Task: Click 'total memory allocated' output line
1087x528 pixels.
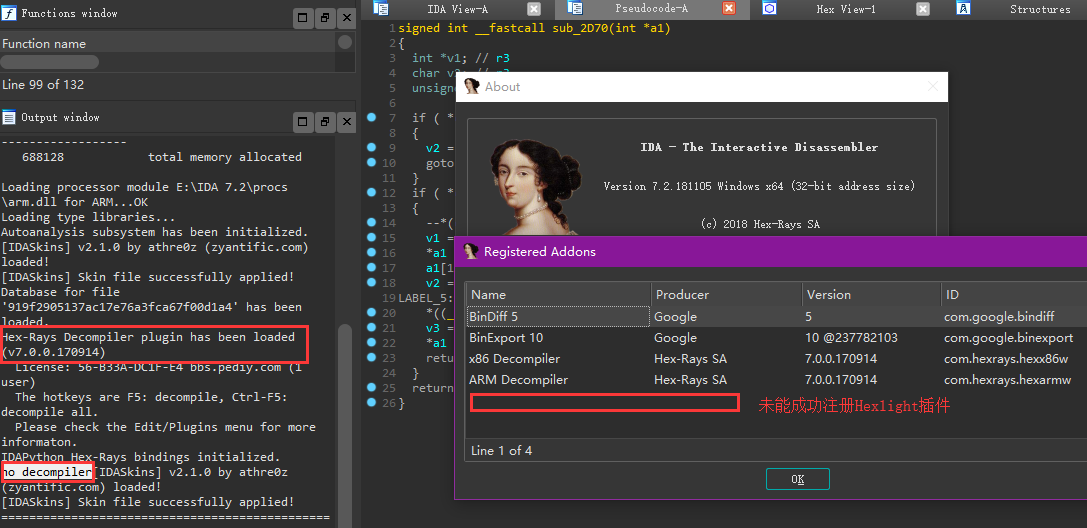Action: point(225,157)
